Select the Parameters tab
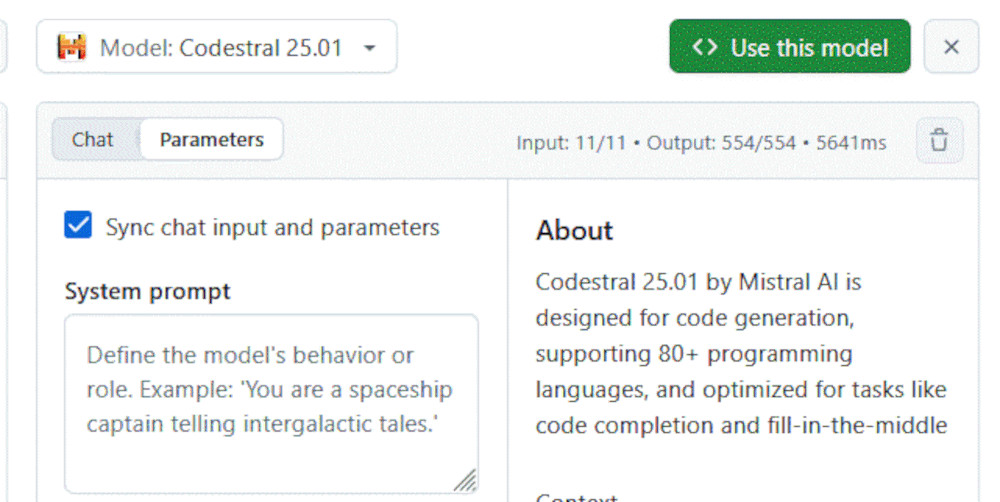The image size is (1000, 502). [x=211, y=140]
